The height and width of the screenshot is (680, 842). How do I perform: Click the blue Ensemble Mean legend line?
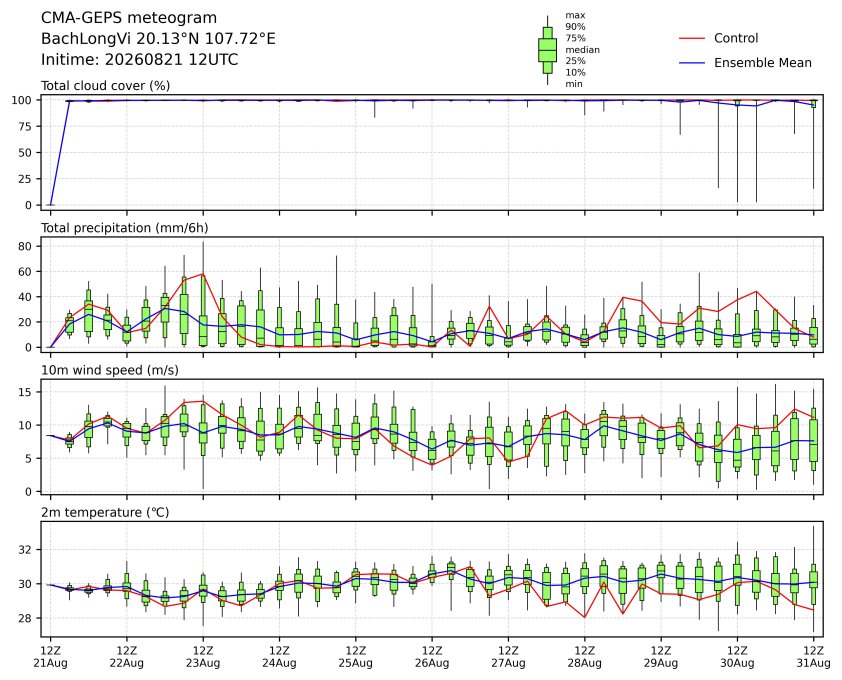[x=692, y=63]
